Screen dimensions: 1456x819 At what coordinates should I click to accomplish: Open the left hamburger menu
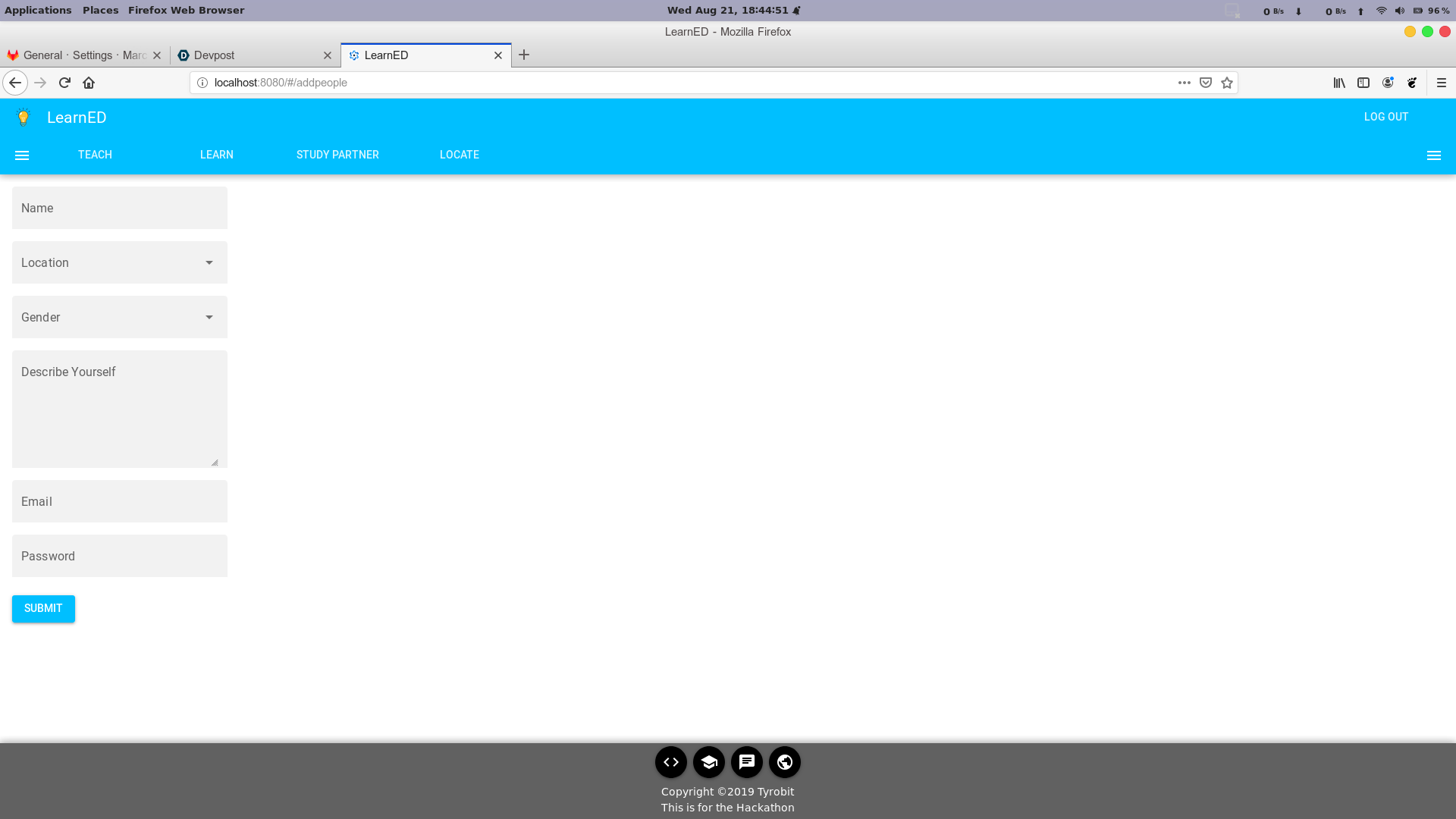point(22,155)
